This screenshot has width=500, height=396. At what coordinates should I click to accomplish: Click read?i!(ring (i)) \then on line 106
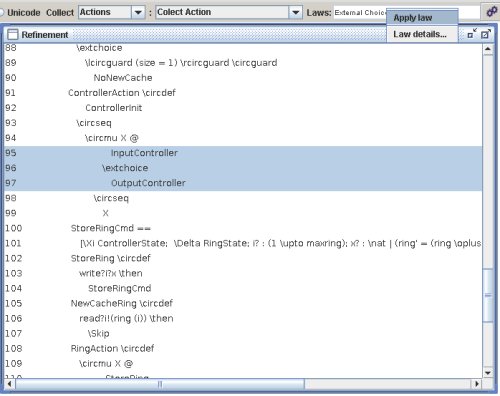click(x=126, y=318)
